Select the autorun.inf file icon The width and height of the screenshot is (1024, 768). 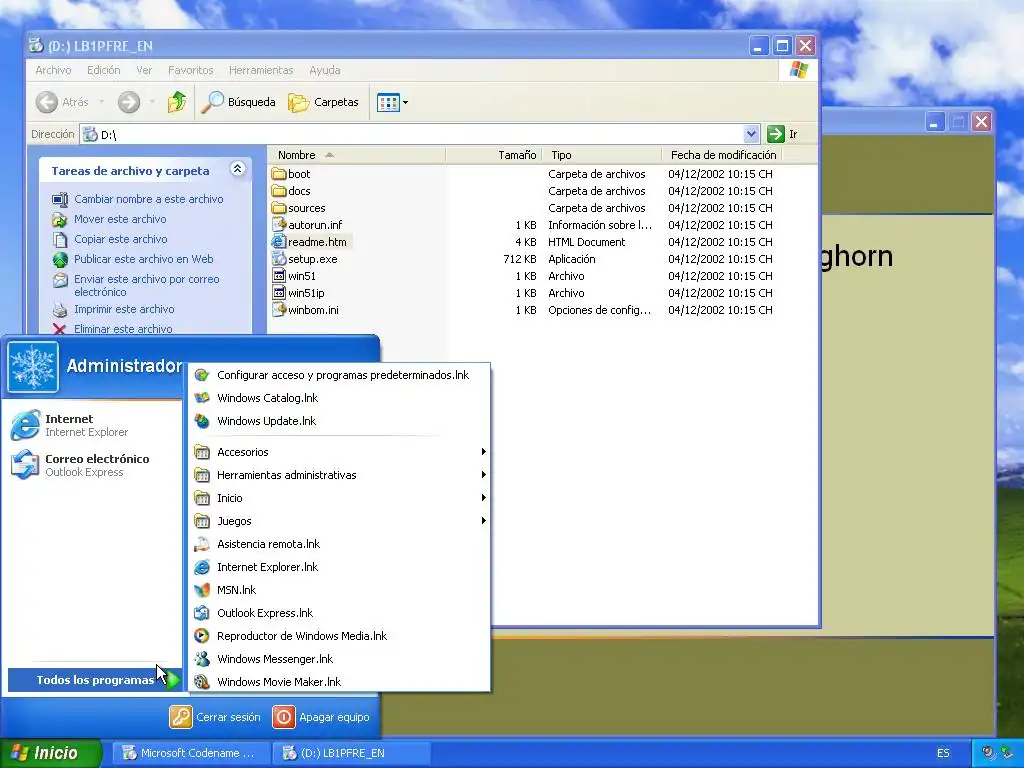click(x=279, y=225)
